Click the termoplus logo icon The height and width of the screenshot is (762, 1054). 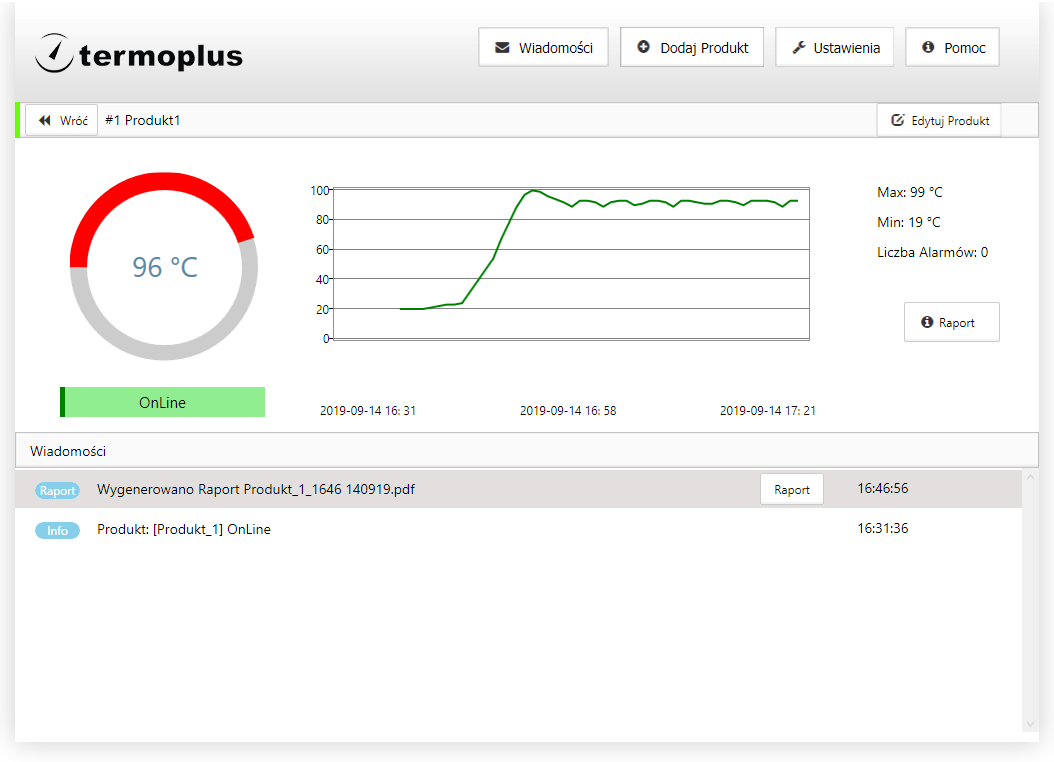click(x=53, y=53)
